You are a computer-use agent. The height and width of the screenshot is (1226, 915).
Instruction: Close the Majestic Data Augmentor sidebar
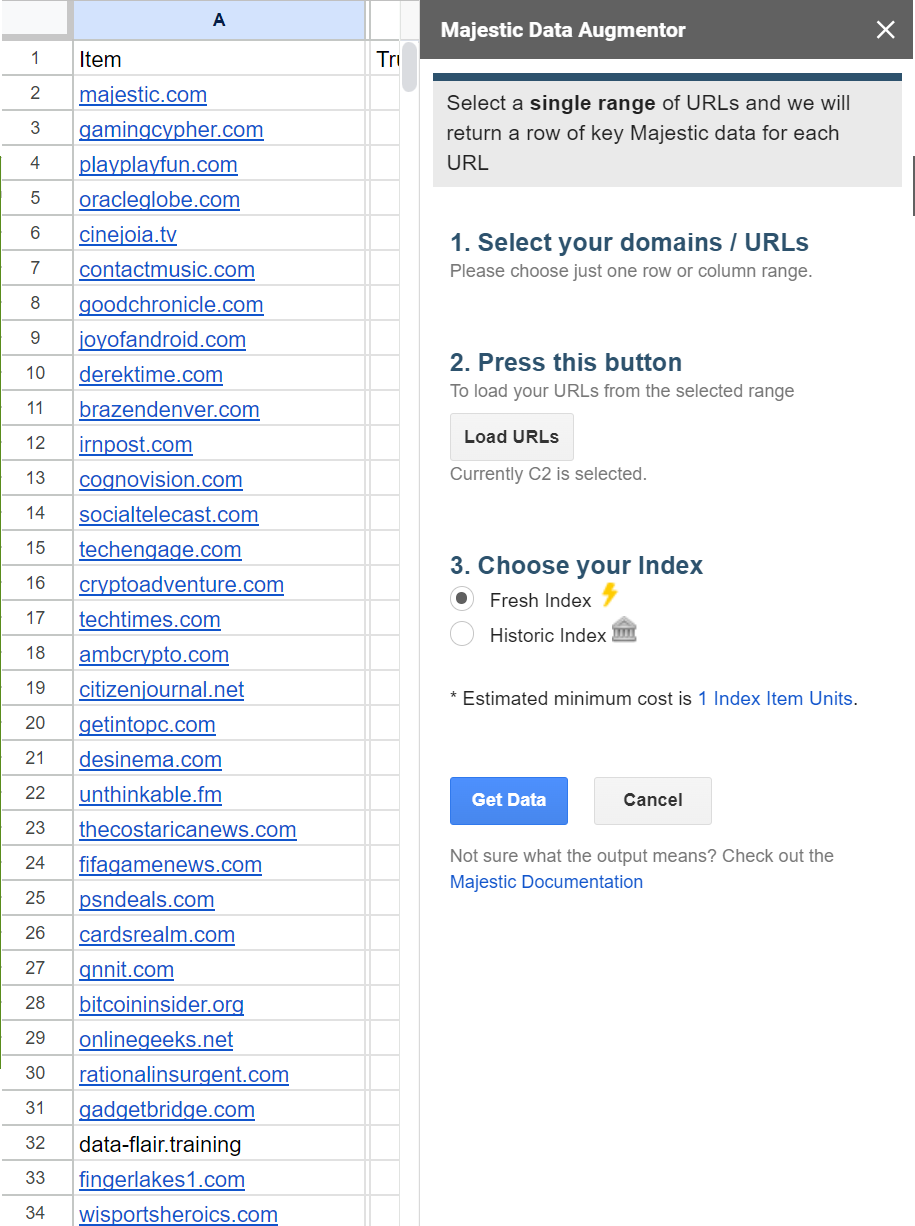click(x=884, y=30)
